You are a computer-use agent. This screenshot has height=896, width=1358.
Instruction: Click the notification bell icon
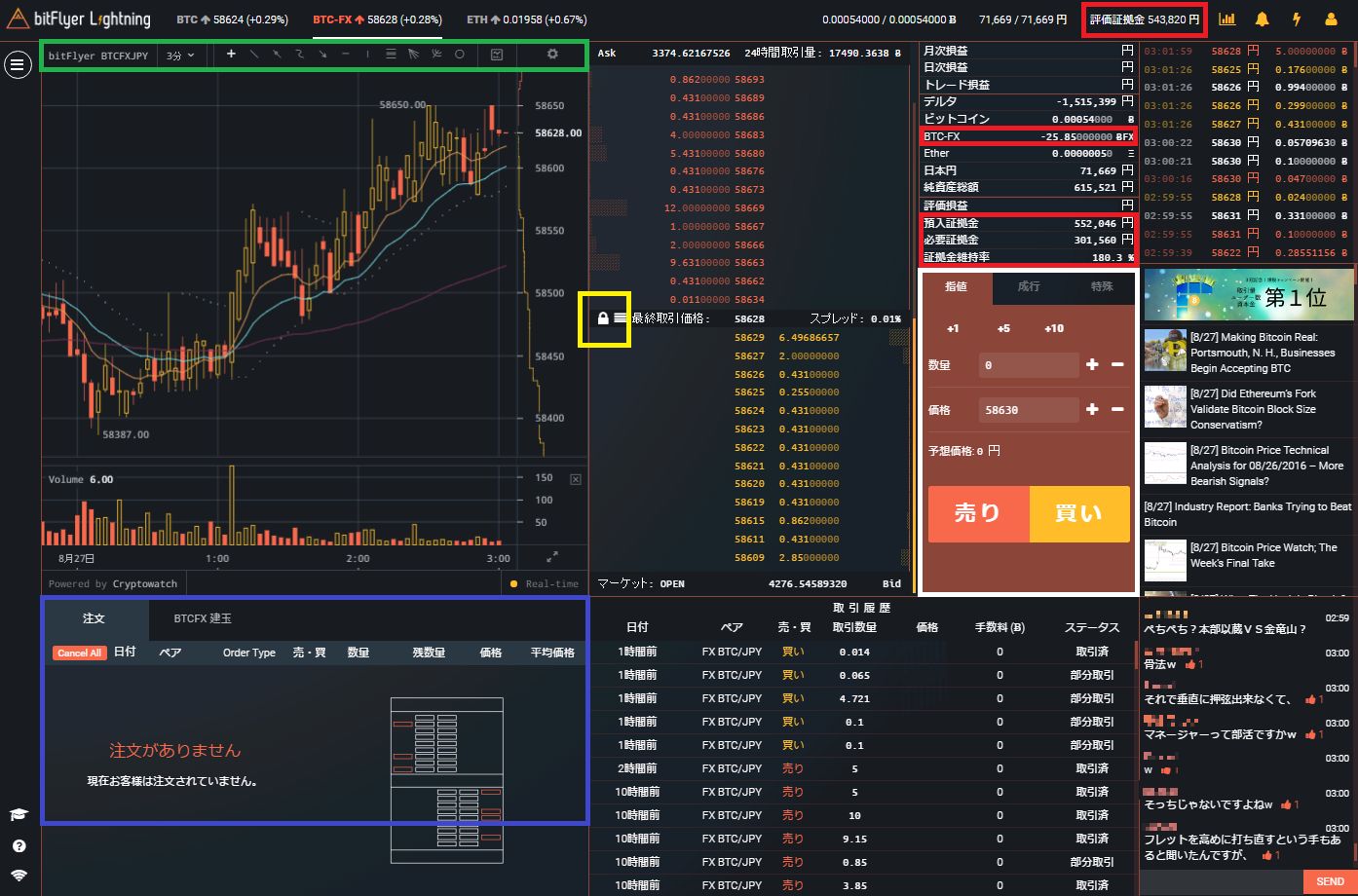(x=1262, y=19)
